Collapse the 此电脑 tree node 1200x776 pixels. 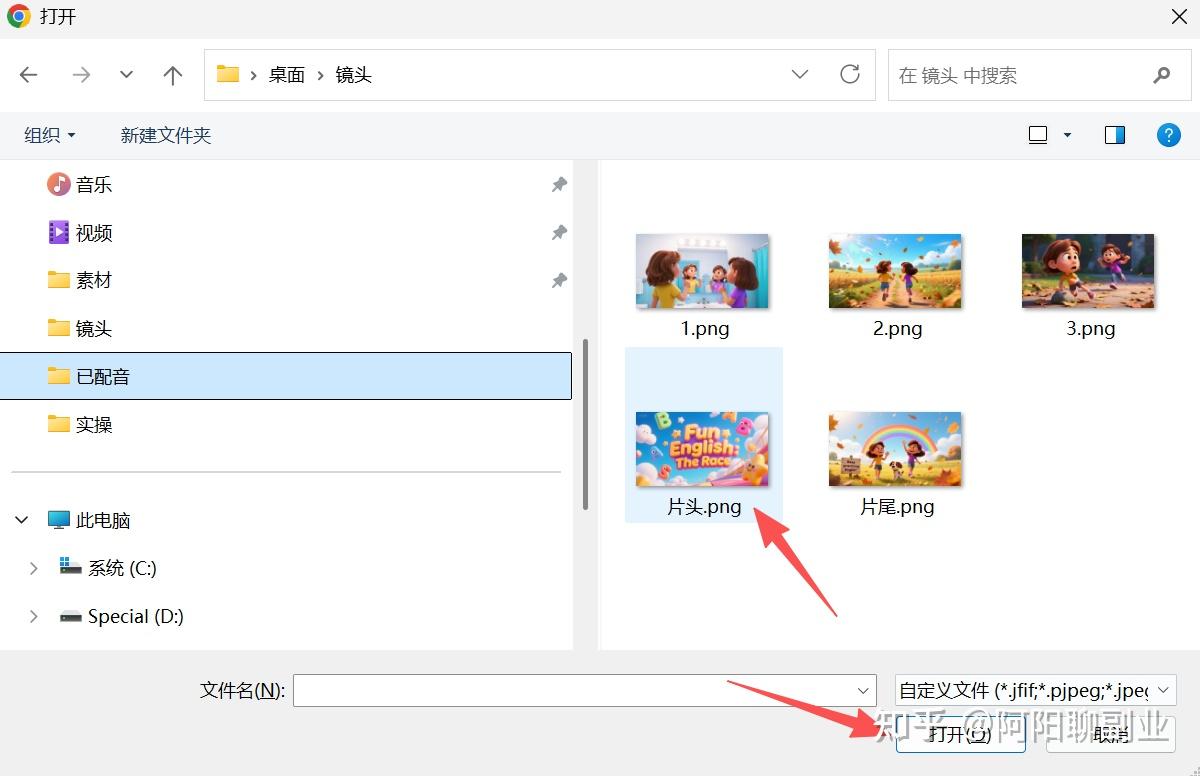[22, 520]
